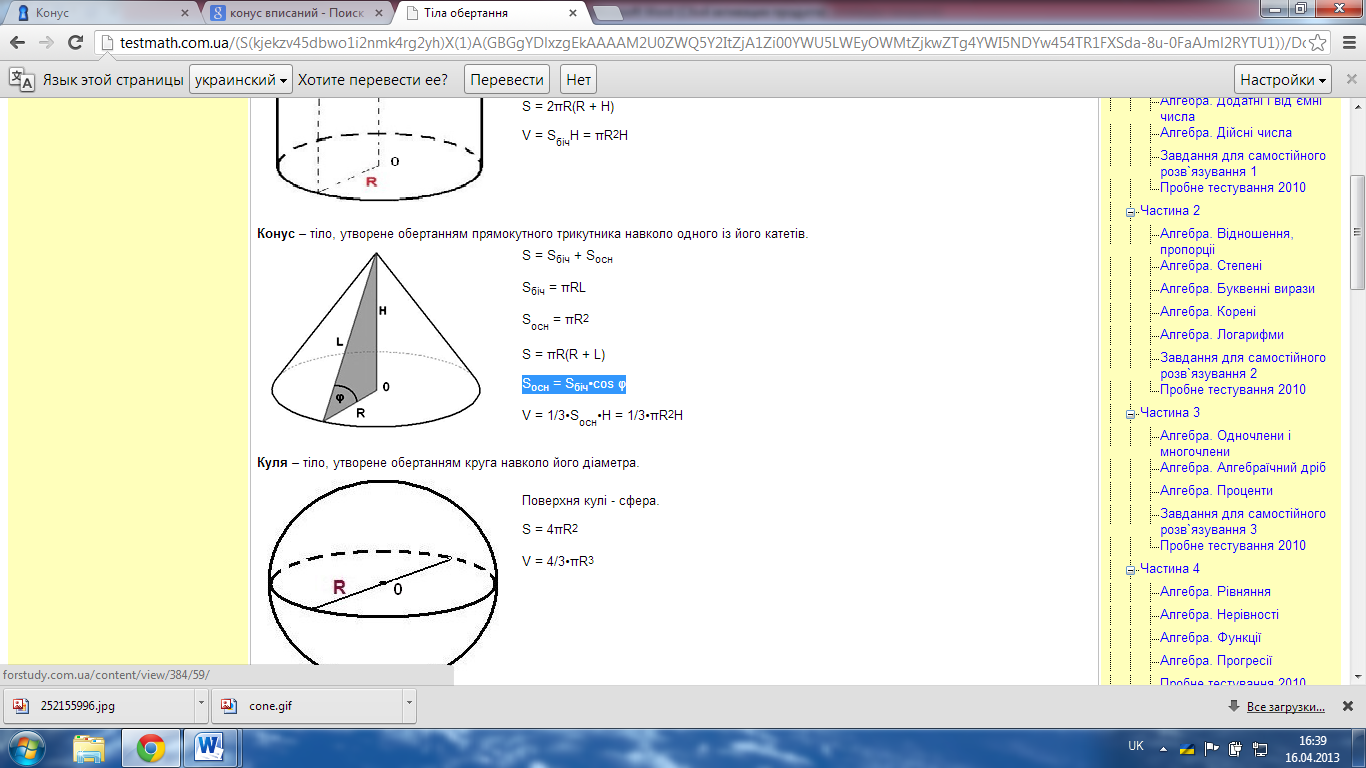Screen dimensions: 1366x768
Task: Open "Алгебра. Логарифми" link
Action: click(x=1222, y=334)
